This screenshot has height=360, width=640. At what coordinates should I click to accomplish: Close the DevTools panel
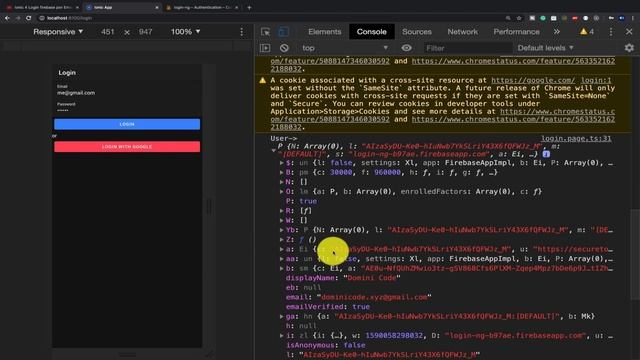tap(629, 32)
